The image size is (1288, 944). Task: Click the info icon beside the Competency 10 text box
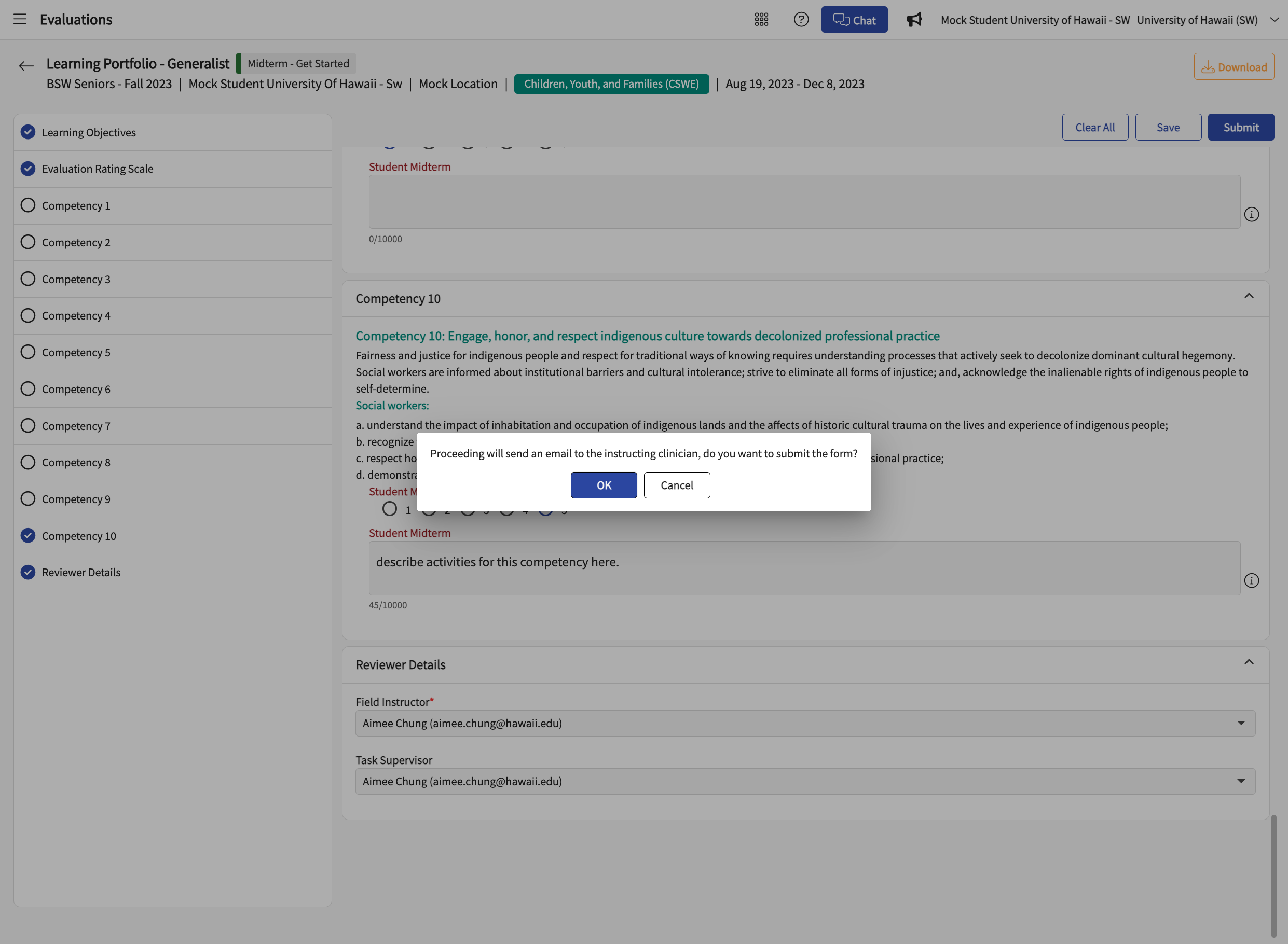point(1251,580)
